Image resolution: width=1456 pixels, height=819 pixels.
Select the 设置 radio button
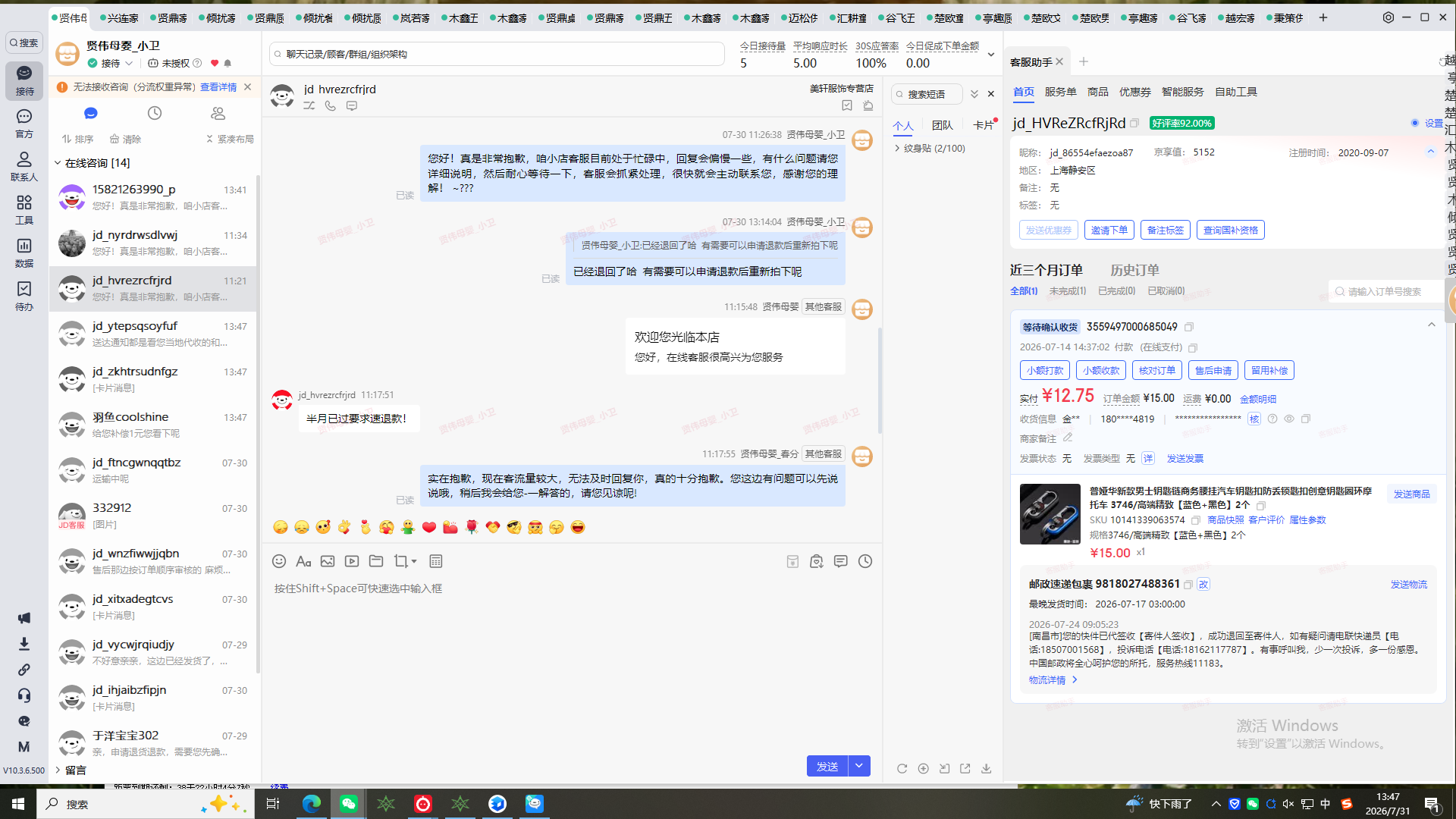click(x=1415, y=123)
